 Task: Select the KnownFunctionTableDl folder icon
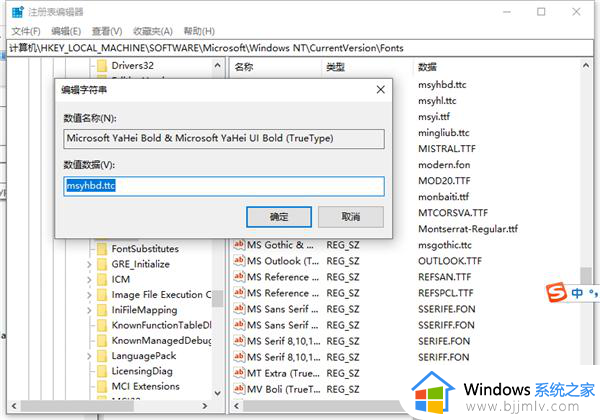(102, 326)
